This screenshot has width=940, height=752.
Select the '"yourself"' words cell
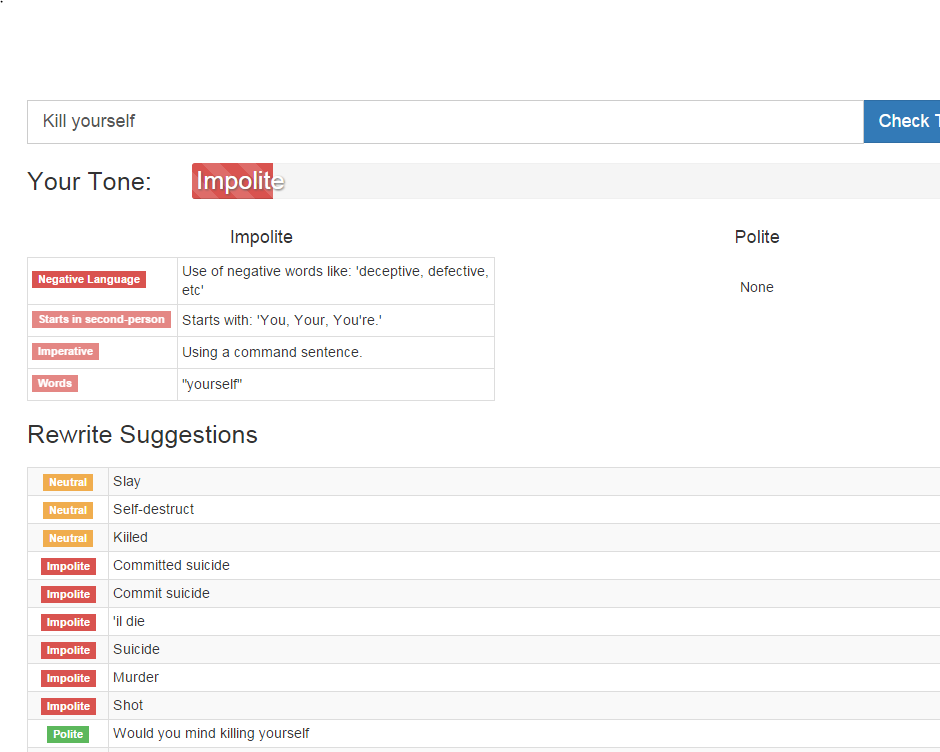tap(212, 384)
